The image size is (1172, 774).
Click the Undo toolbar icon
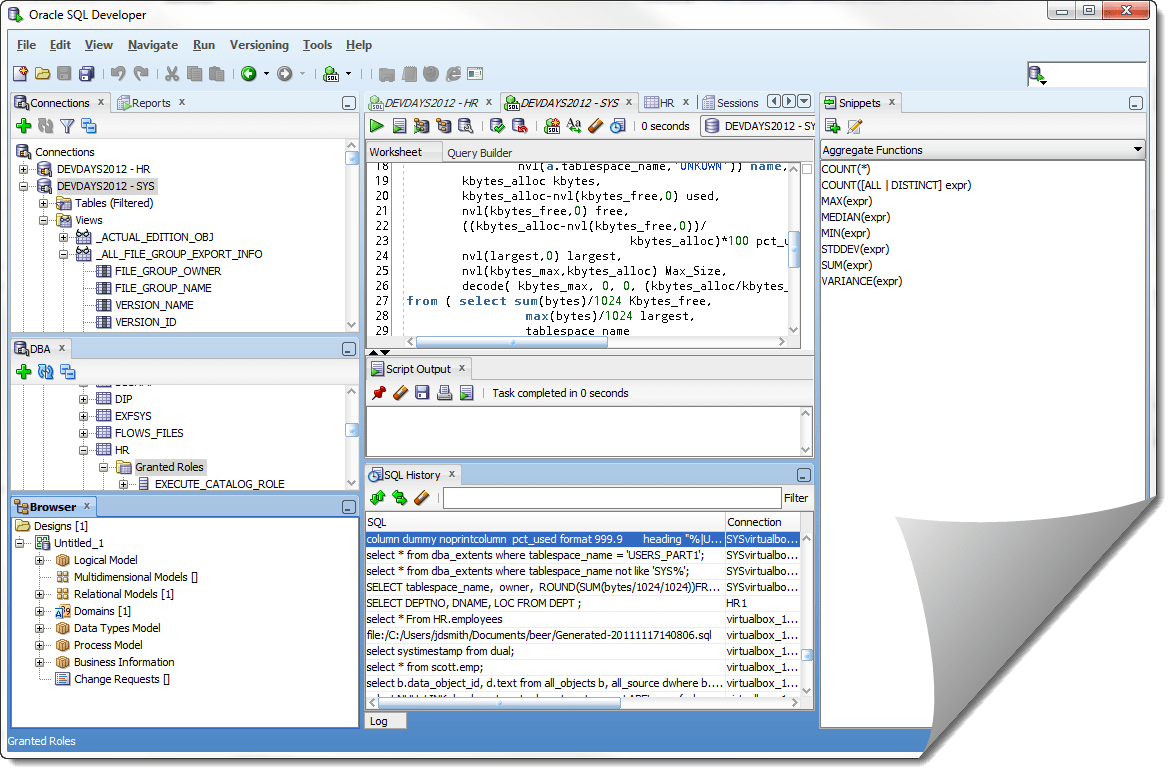[118, 73]
